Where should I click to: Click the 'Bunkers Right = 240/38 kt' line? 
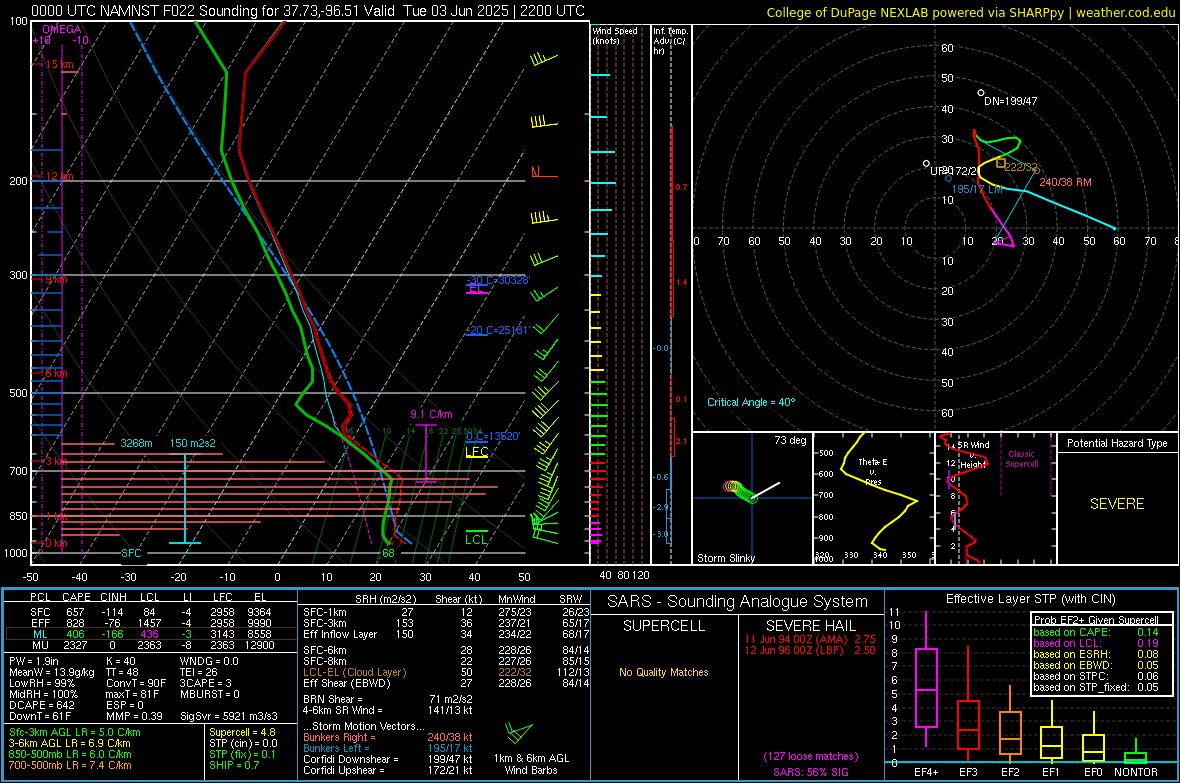point(388,737)
